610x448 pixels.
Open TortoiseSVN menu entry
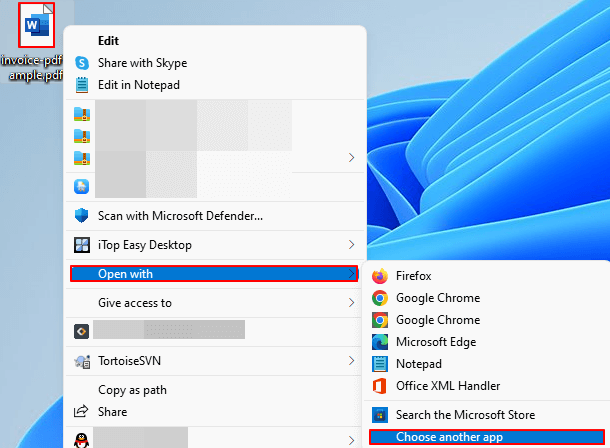pos(216,361)
